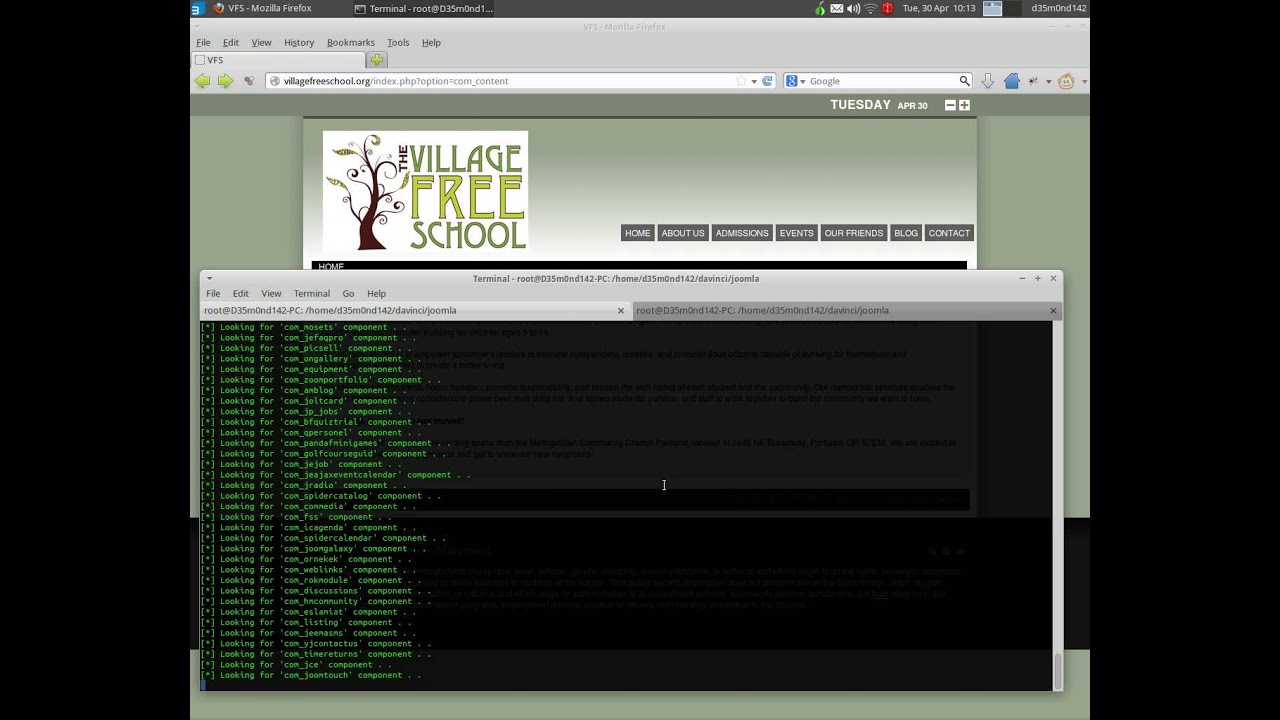The width and height of the screenshot is (1280, 720).
Task: Open the Terminal menu in terminal window
Action: tap(312, 293)
